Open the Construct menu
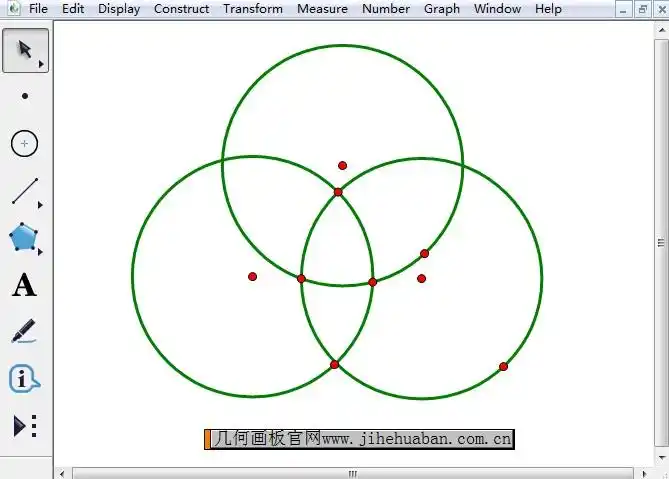Viewport: 669px width, 479px height. point(181,9)
